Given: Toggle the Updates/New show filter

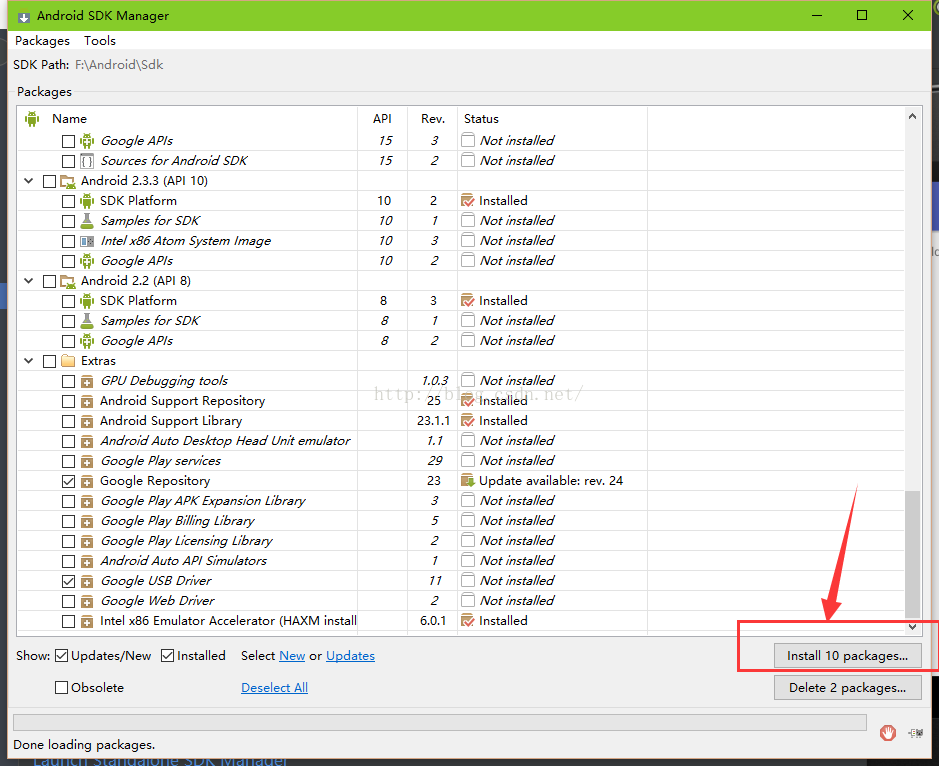Looking at the screenshot, I should click(61, 656).
